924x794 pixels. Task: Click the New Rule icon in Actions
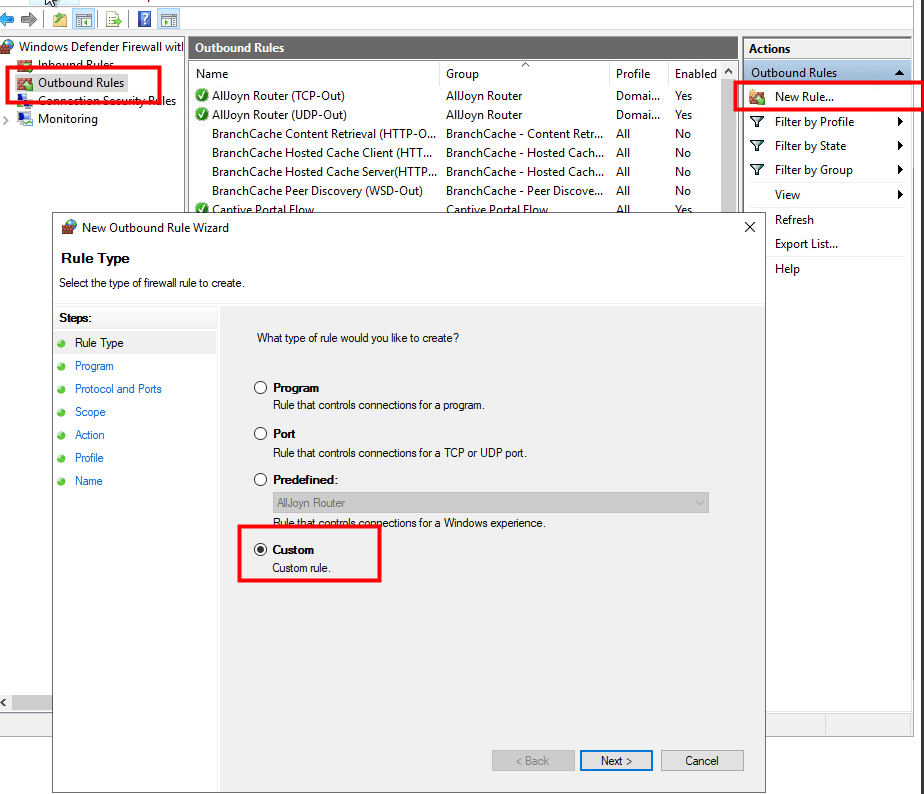[758, 97]
